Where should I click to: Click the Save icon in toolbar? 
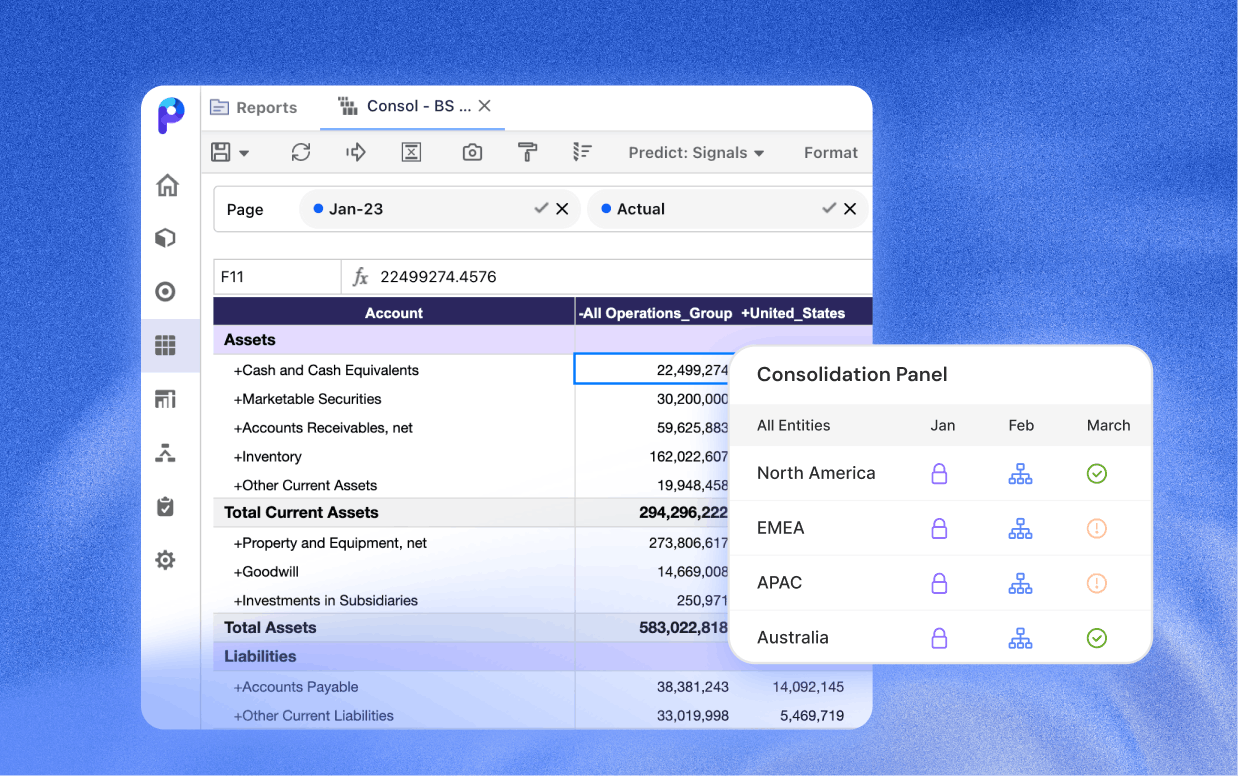(221, 152)
